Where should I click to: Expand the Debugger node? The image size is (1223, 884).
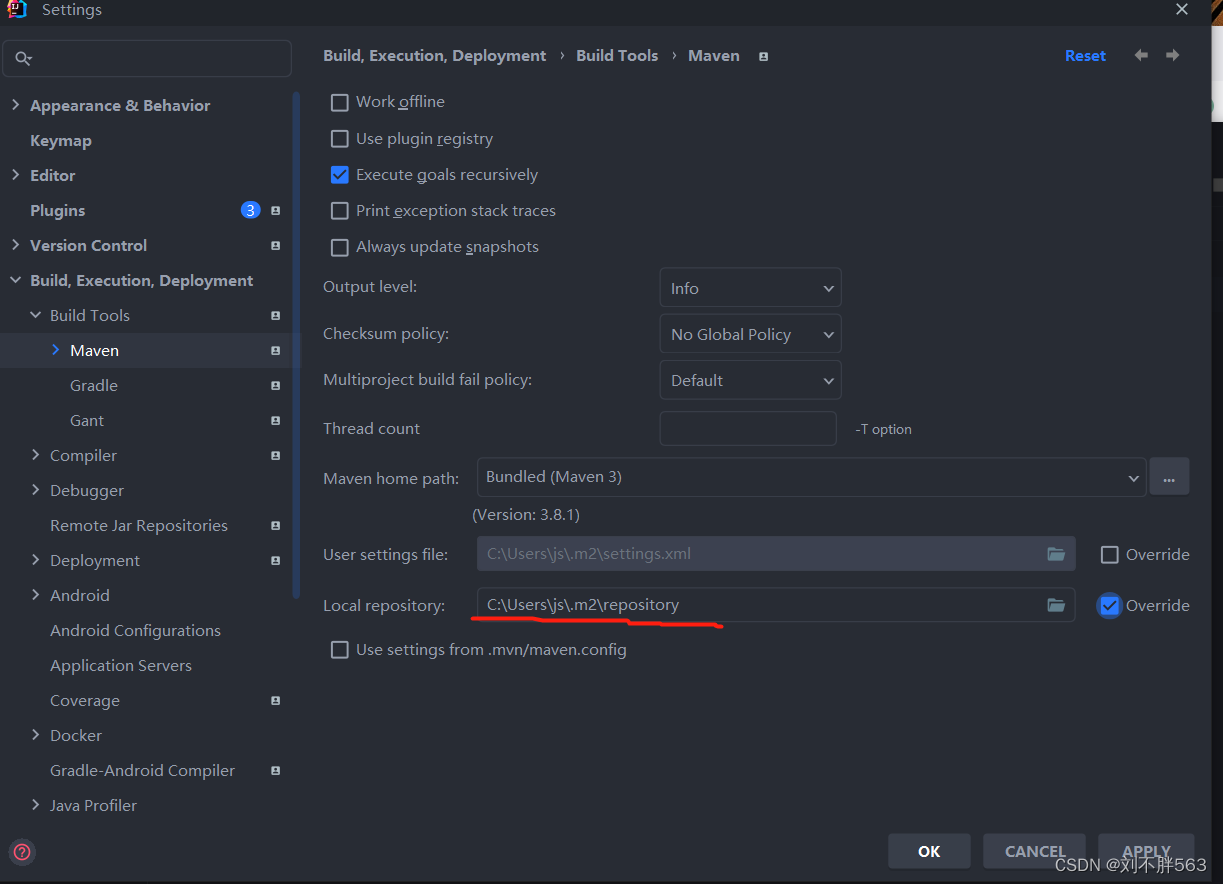tap(35, 490)
